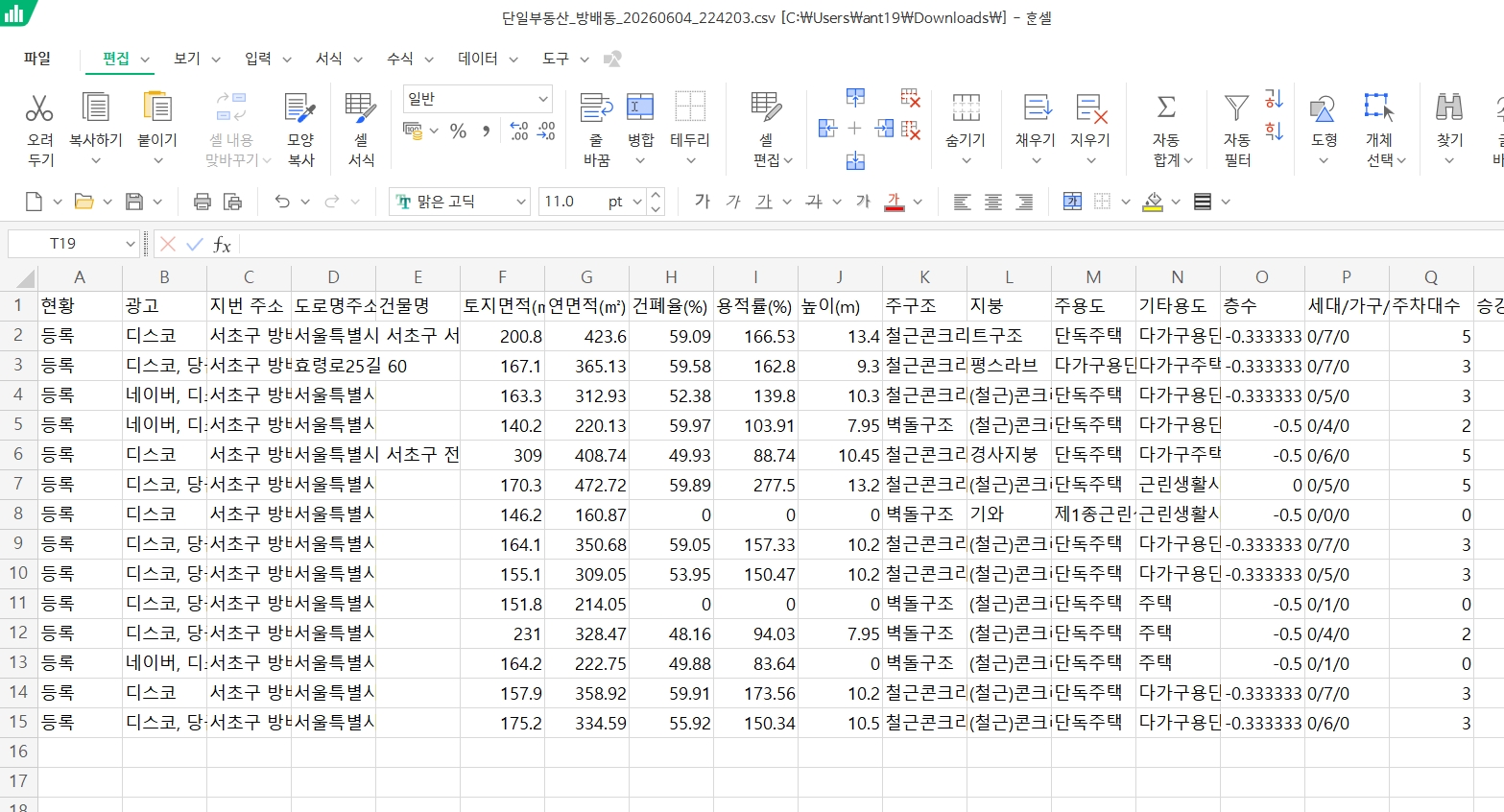
Task: Insert column to the left icon
Action: coord(827,129)
